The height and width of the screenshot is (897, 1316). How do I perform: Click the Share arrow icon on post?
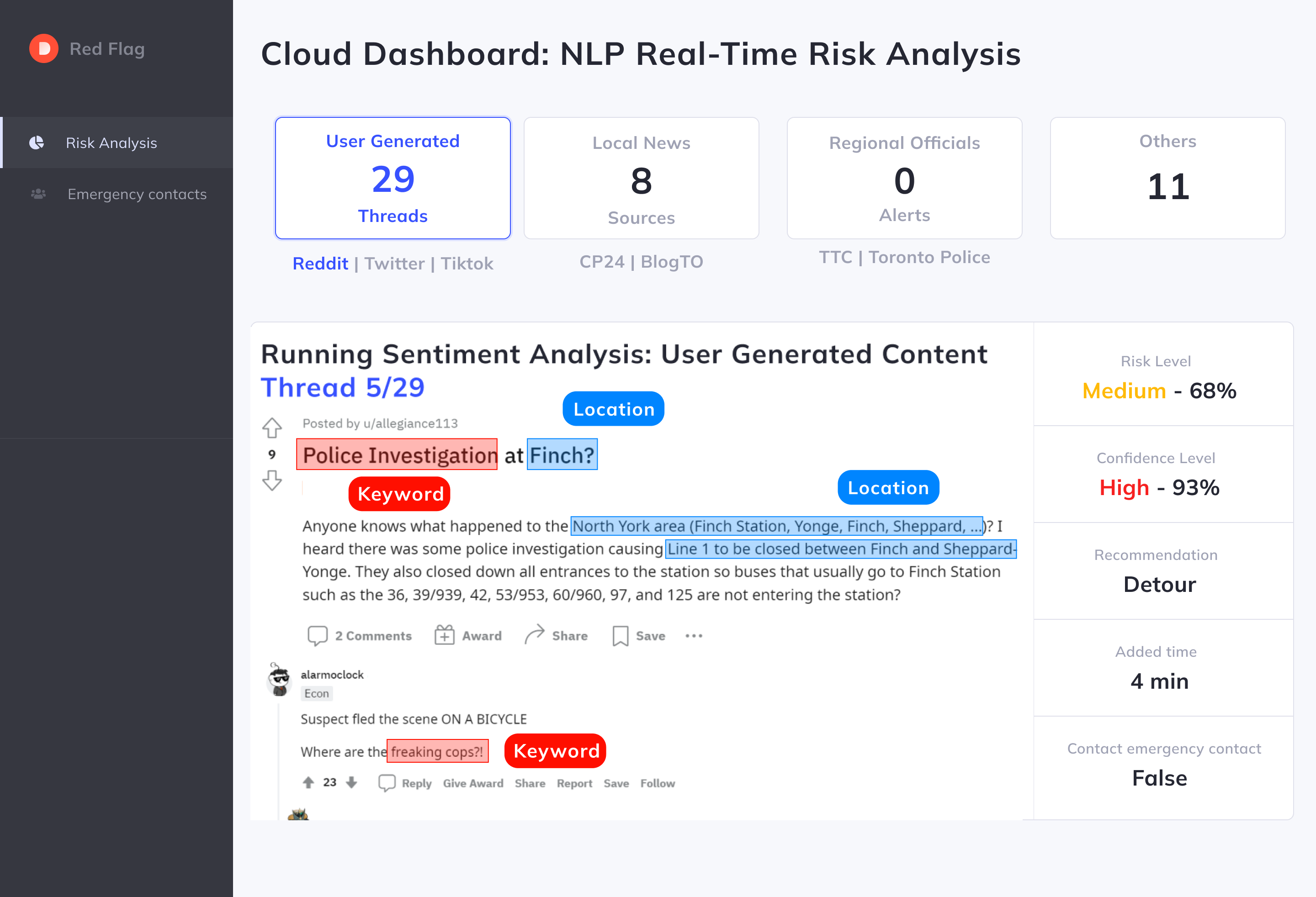[534, 635]
